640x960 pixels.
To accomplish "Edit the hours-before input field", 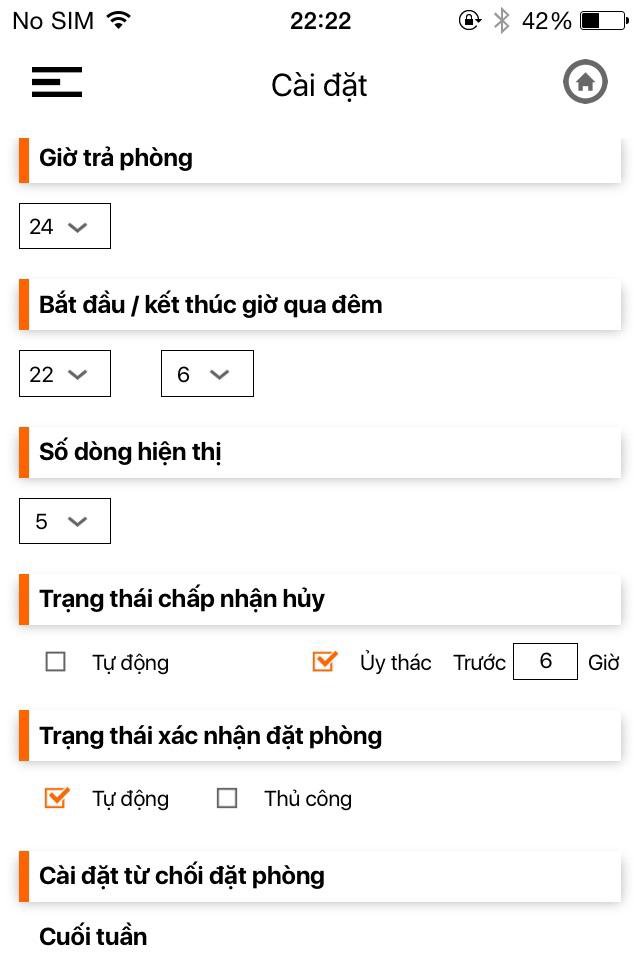I will click(x=545, y=661).
